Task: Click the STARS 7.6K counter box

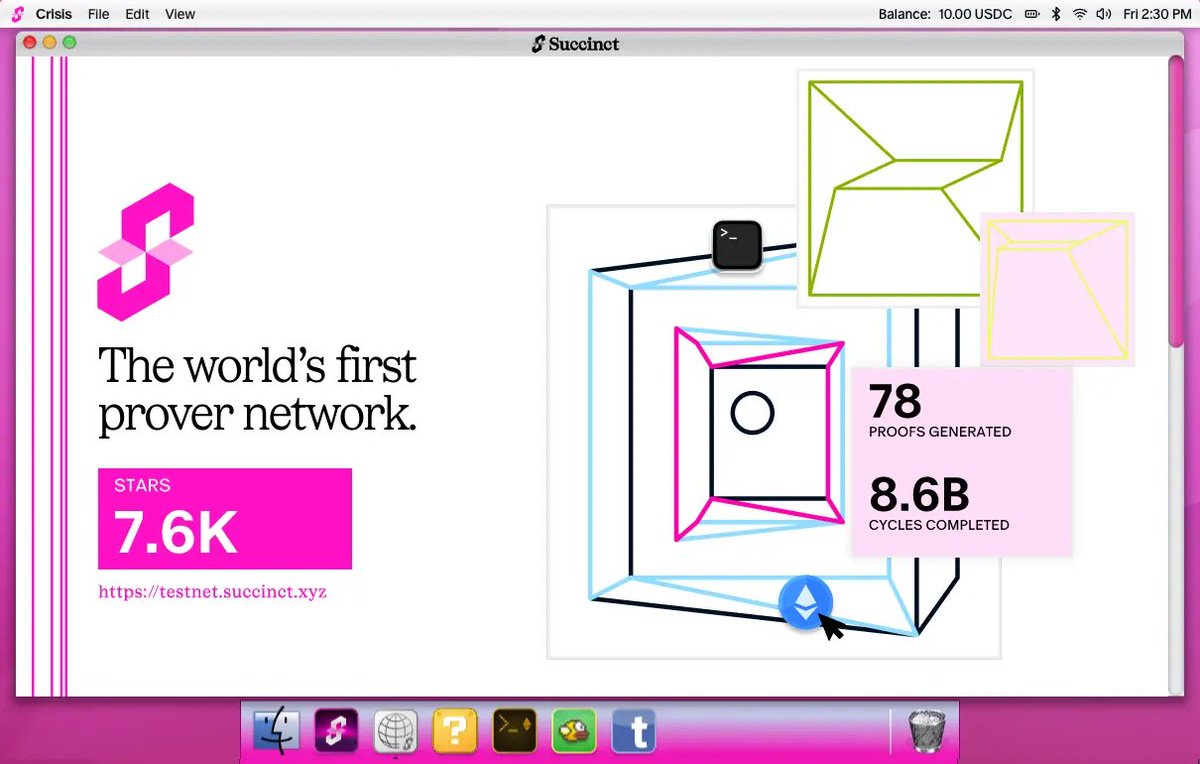Action: pos(224,518)
